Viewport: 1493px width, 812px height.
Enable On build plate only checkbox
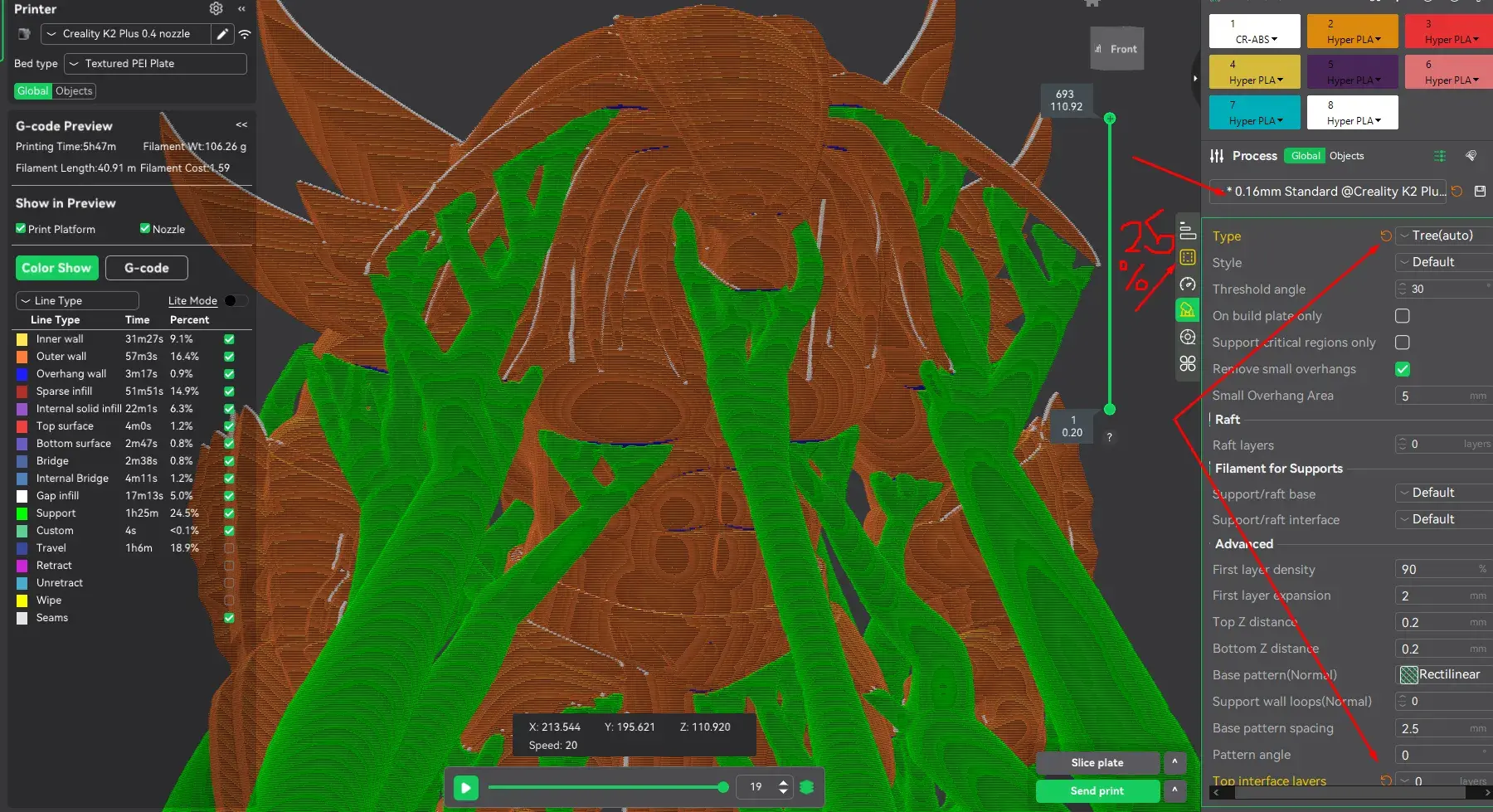[x=1402, y=316]
